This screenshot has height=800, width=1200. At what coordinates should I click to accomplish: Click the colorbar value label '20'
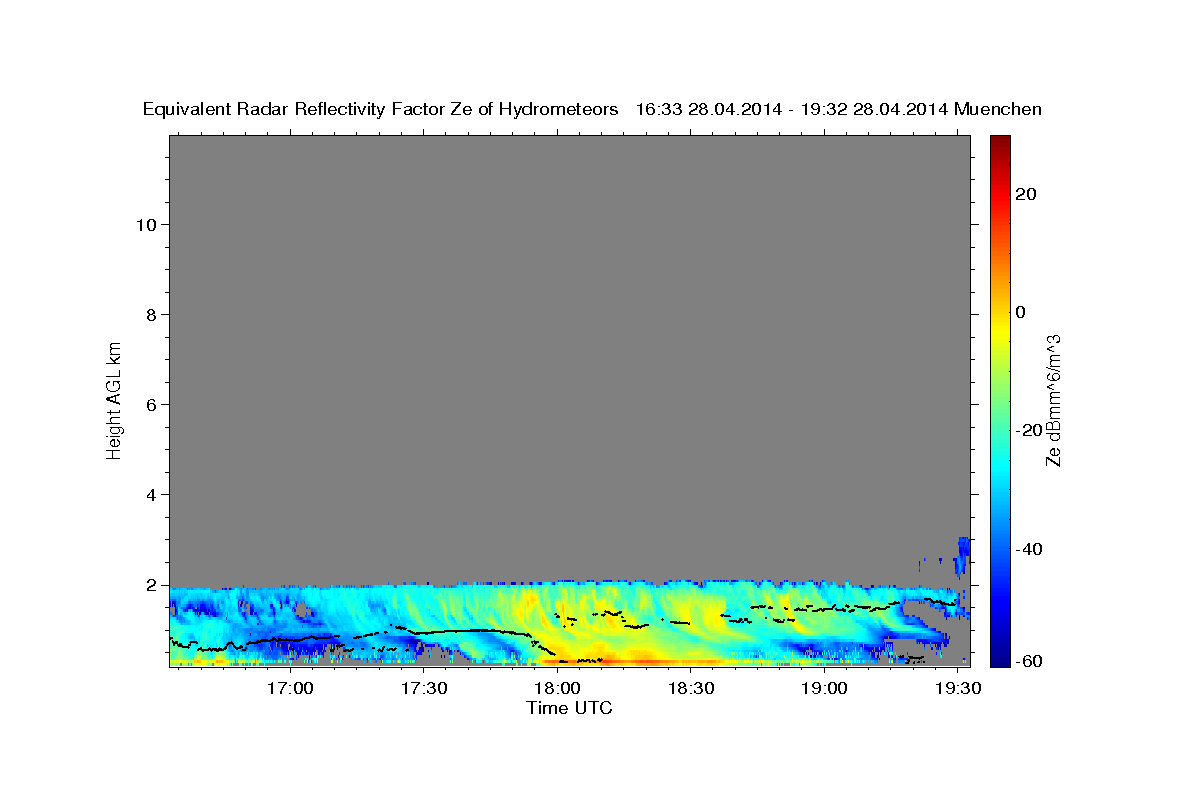(1026, 194)
